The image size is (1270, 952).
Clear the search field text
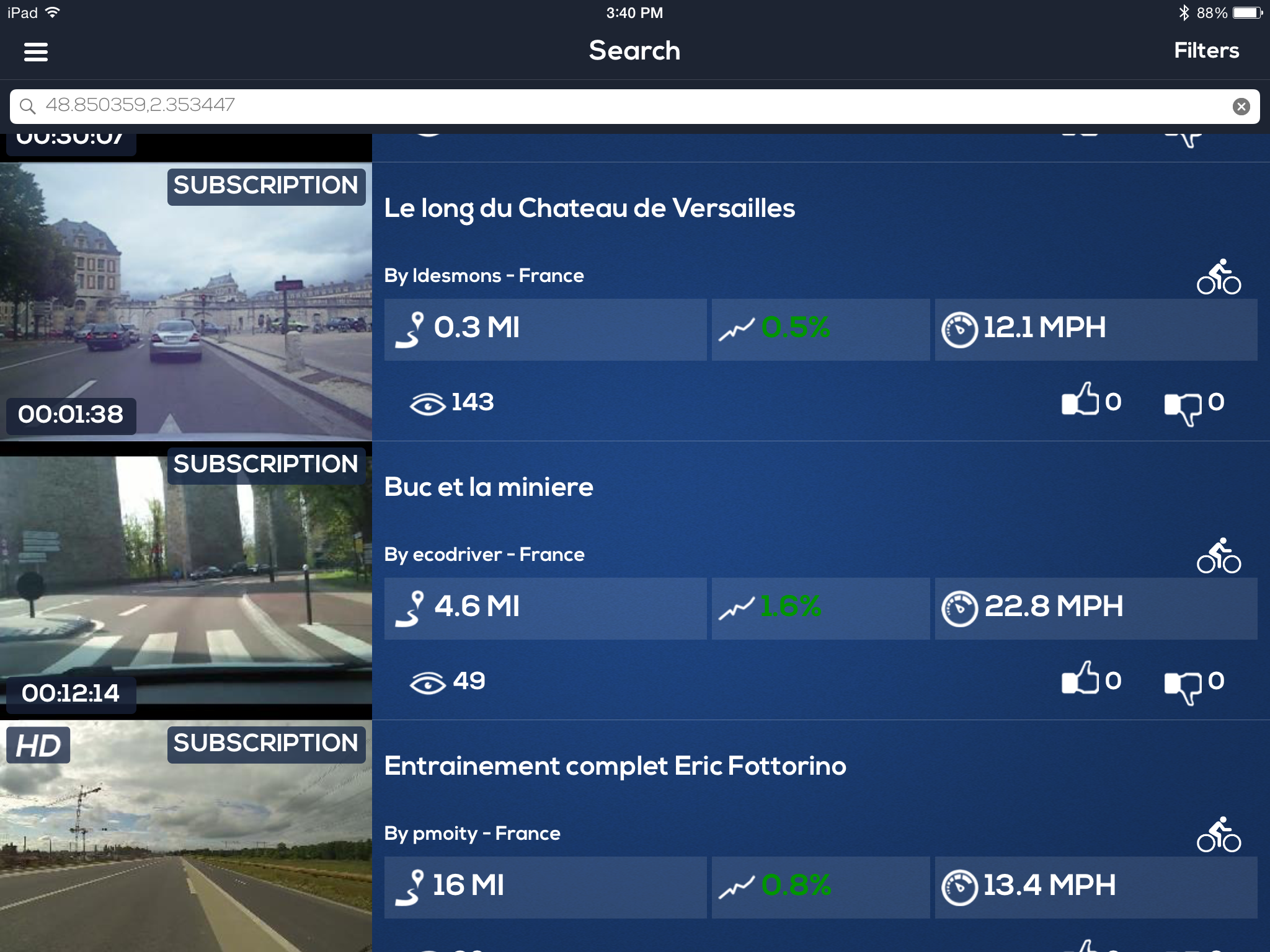tap(1241, 107)
